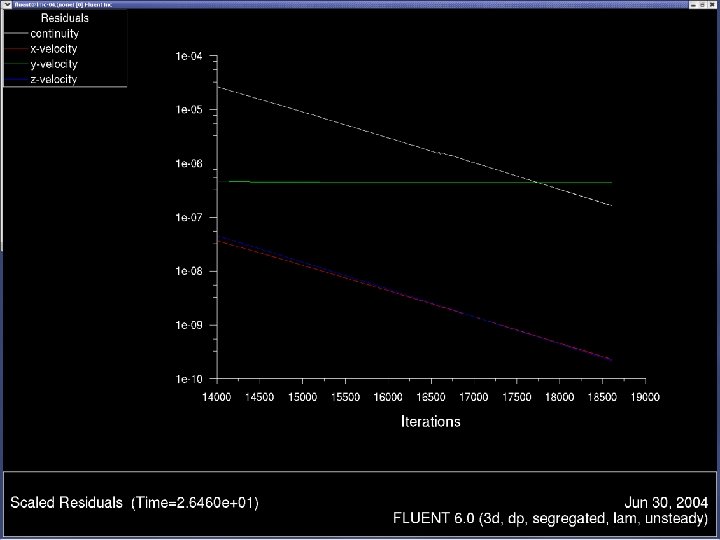Maximize the Fluent graphics window
Screen dimensions: 720x540
703,4
